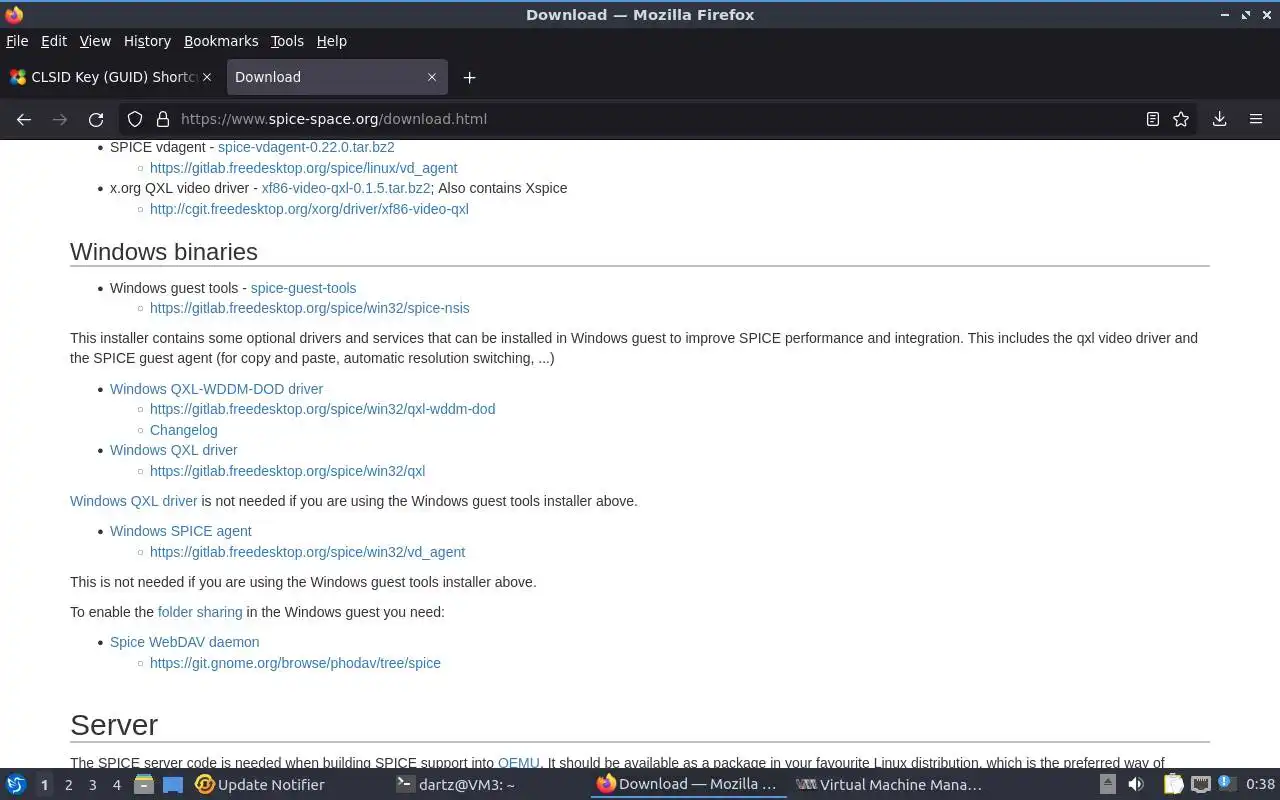This screenshot has width=1280, height=800.
Task: Open spice-vdagent-0.22.0.tar.bz2 link
Action: pos(306,147)
